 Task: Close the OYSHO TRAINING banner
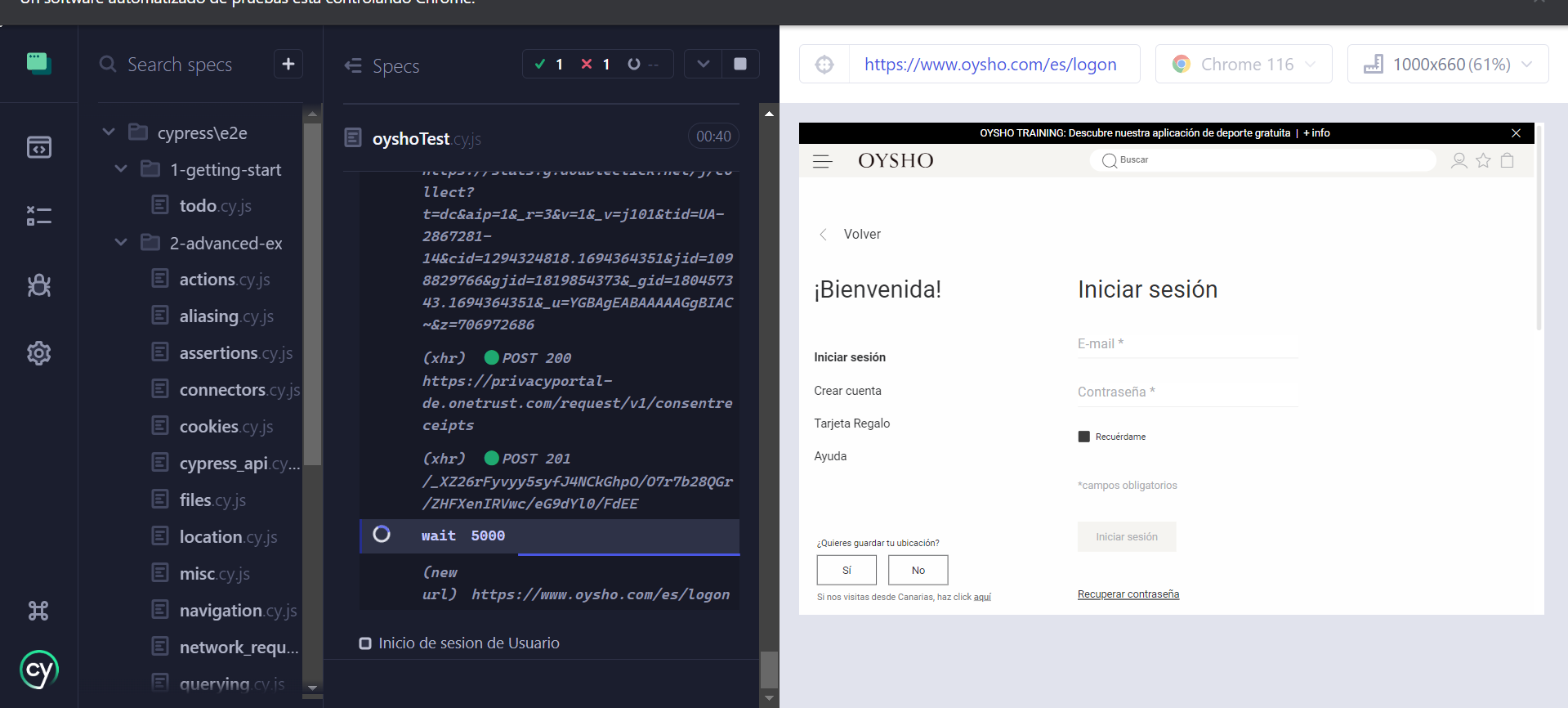[x=1516, y=133]
